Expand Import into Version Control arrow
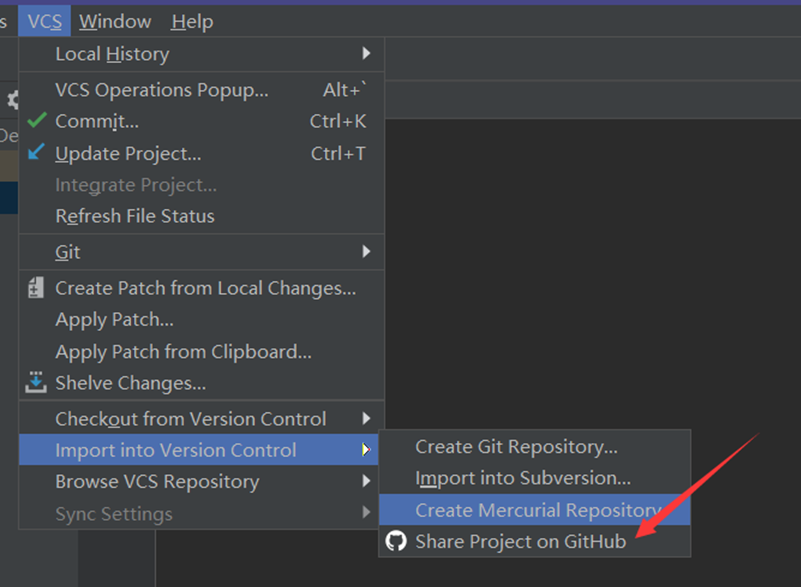The width and height of the screenshot is (801, 587). [366, 450]
